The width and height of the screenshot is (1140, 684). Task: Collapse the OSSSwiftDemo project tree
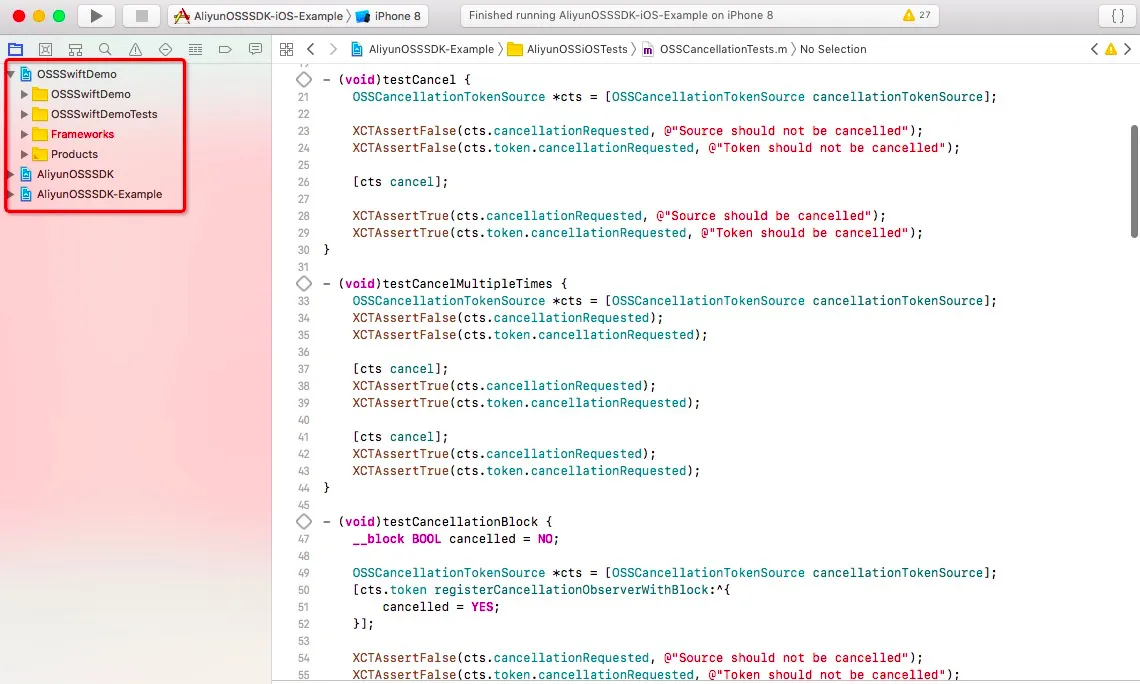coord(11,74)
